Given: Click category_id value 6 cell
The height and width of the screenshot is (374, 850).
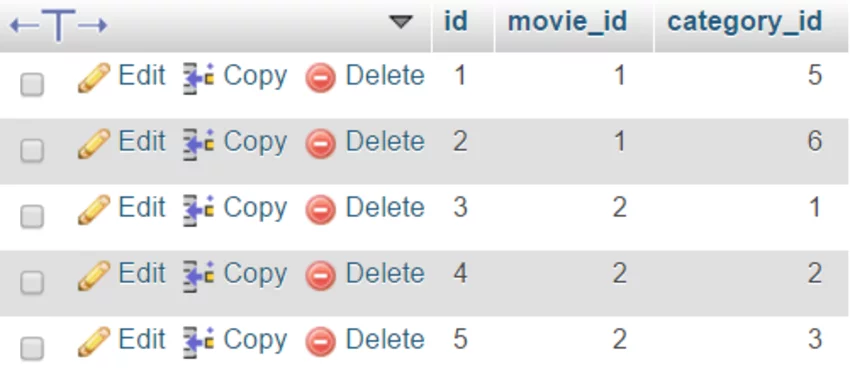Looking at the screenshot, I should coord(751,142).
